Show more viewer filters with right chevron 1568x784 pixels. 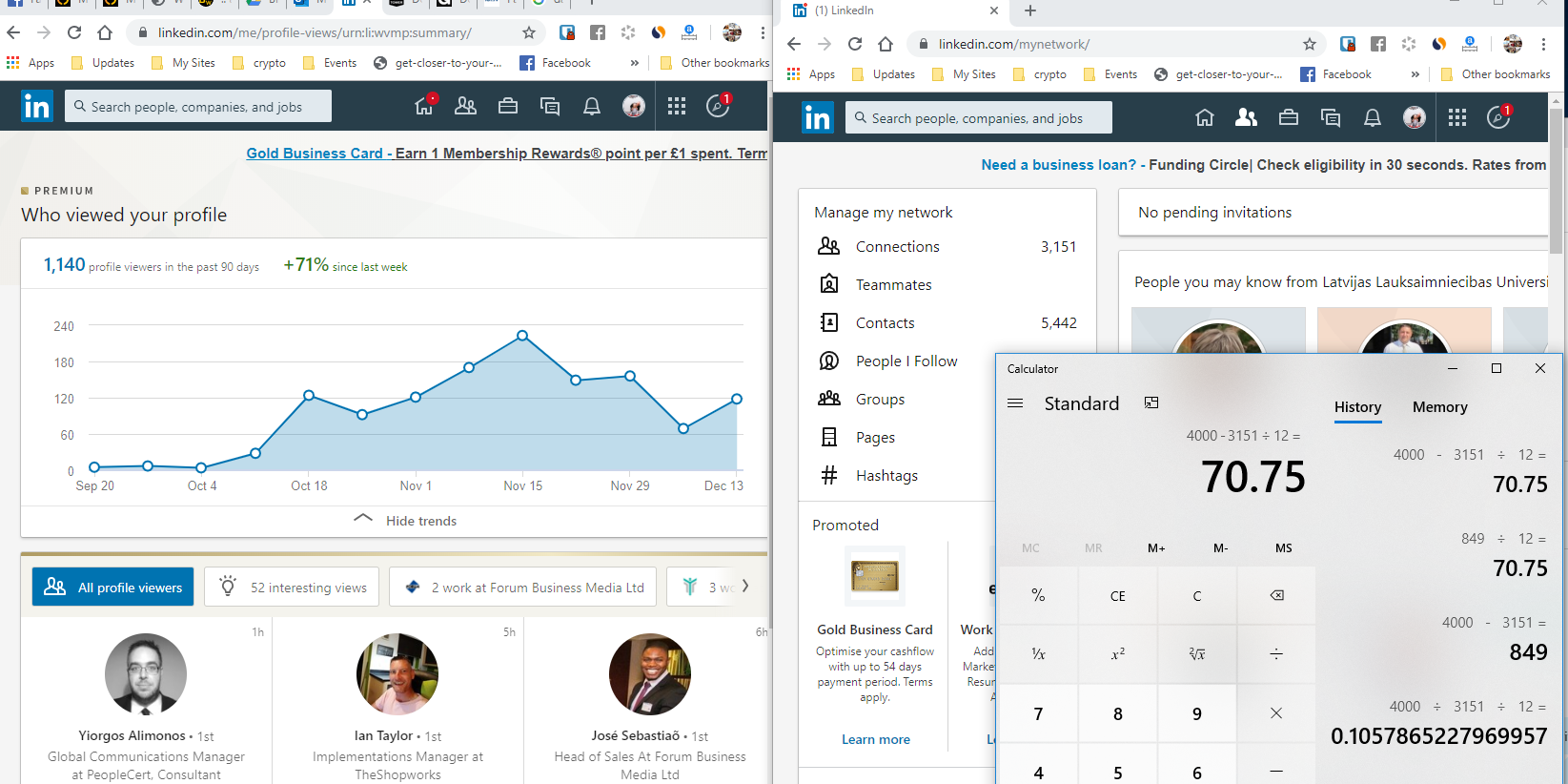point(745,587)
